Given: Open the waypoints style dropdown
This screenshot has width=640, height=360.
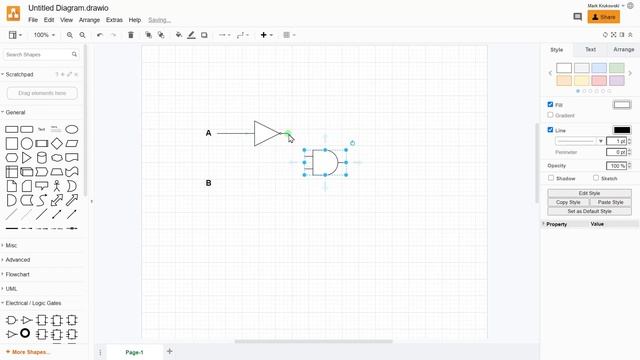Looking at the screenshot, I should [x=242, y=35].
